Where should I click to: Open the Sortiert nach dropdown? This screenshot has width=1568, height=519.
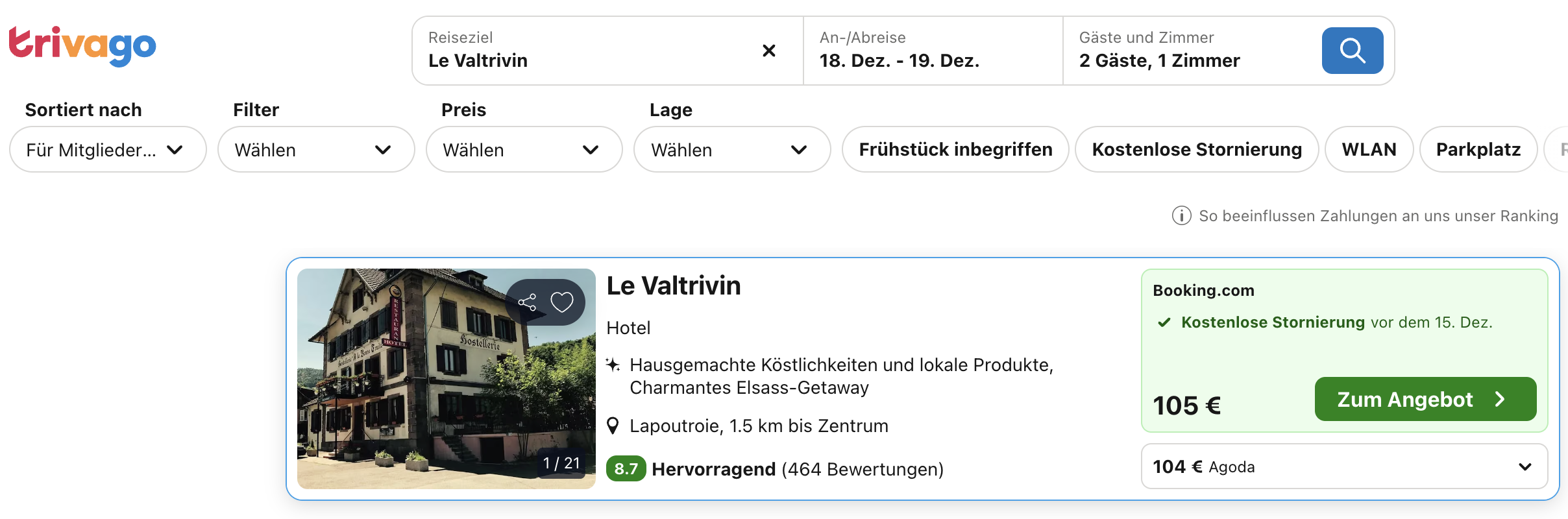(x=108, y=150)
